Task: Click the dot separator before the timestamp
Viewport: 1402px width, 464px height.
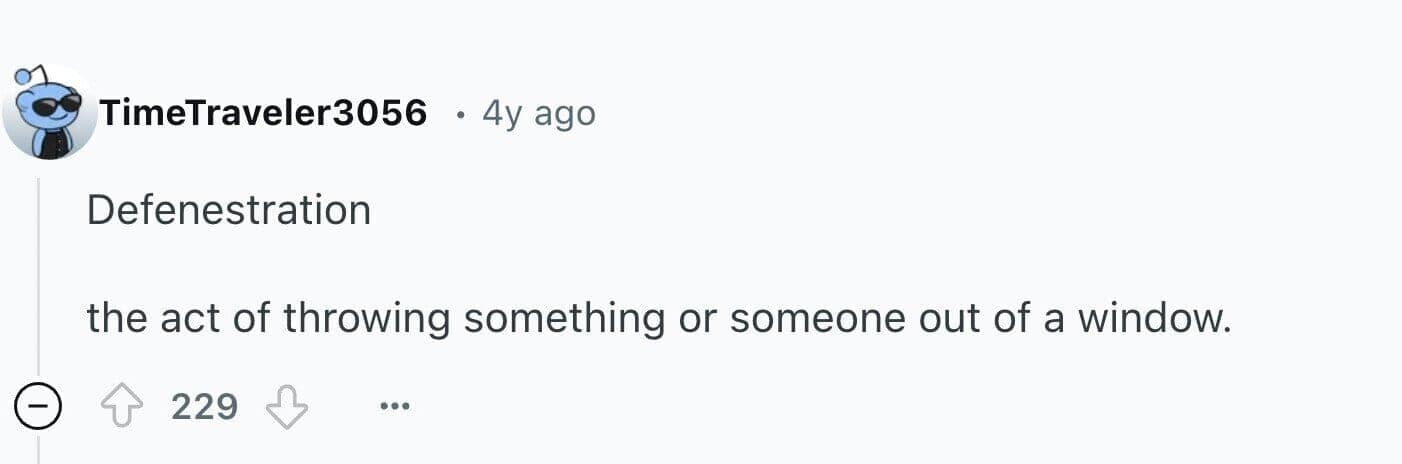Action: pyautogui.click(x=459, y=115)
